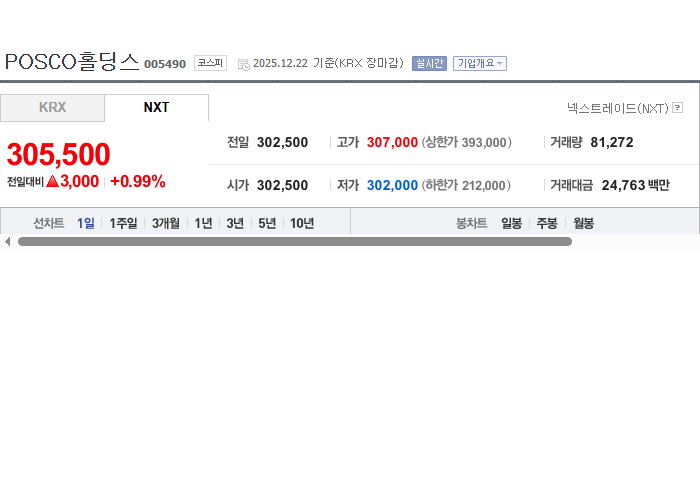Select the 1주일 line chart period
700x490 pixels.
[x=123, y=223]
